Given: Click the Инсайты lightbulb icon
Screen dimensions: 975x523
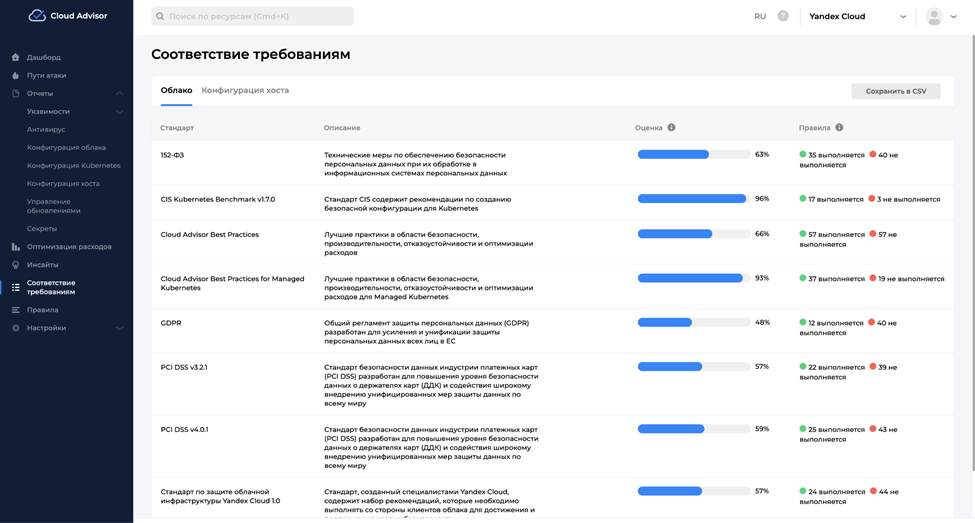Looking at the screenshot, I should tap(15, 265).
